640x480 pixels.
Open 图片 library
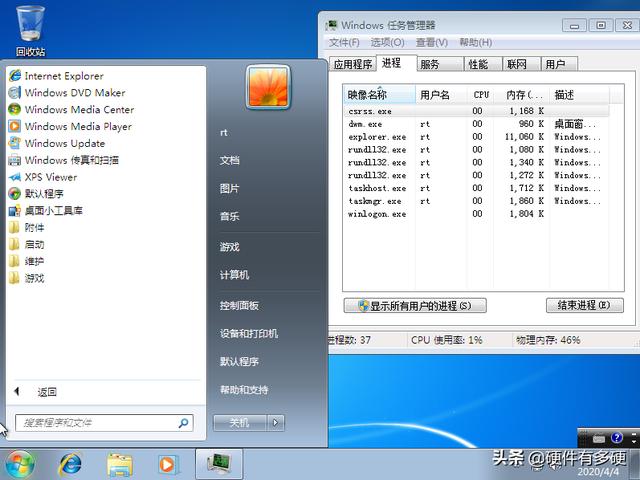click(x=229, y=189)
